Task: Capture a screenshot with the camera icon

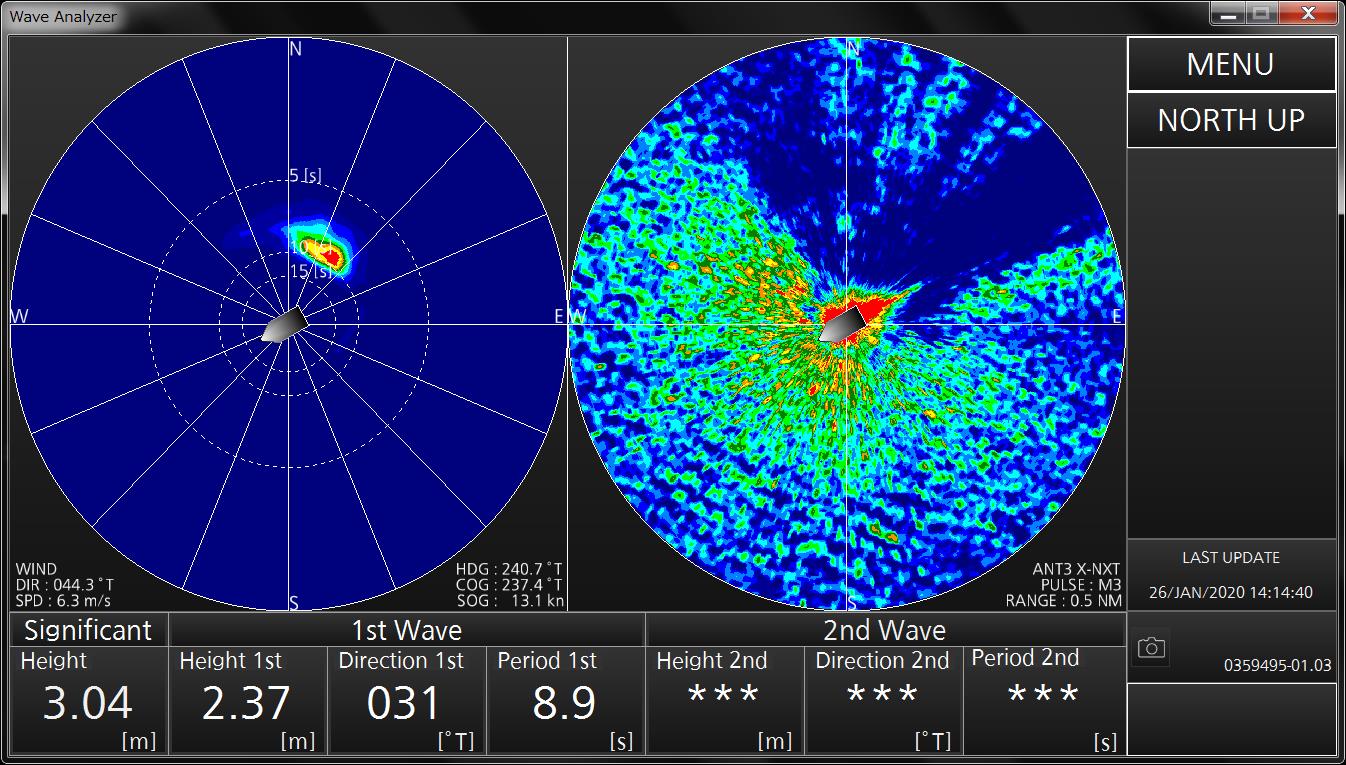Action: point(1151,649)
